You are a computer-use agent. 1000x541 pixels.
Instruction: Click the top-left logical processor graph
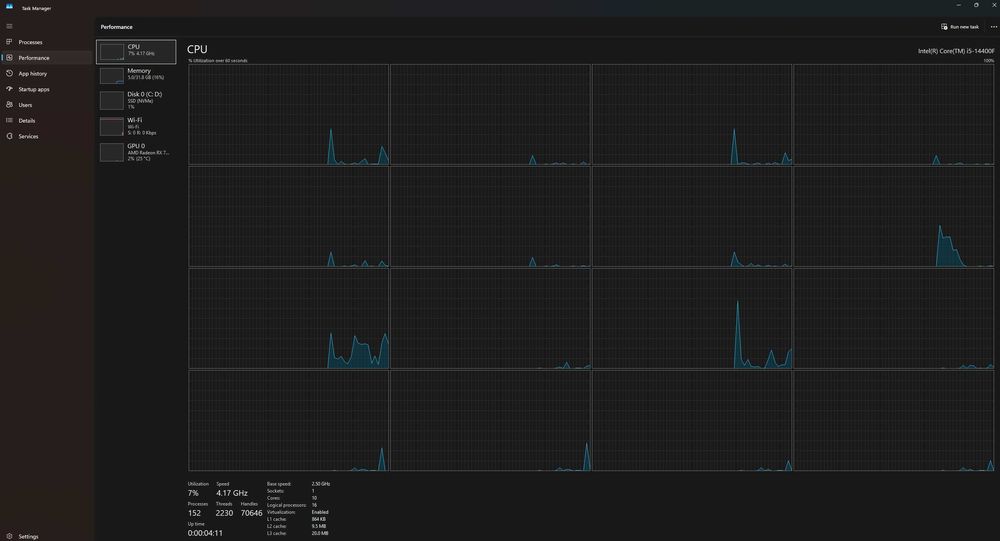pyautogui.click(x=288, y=115)
